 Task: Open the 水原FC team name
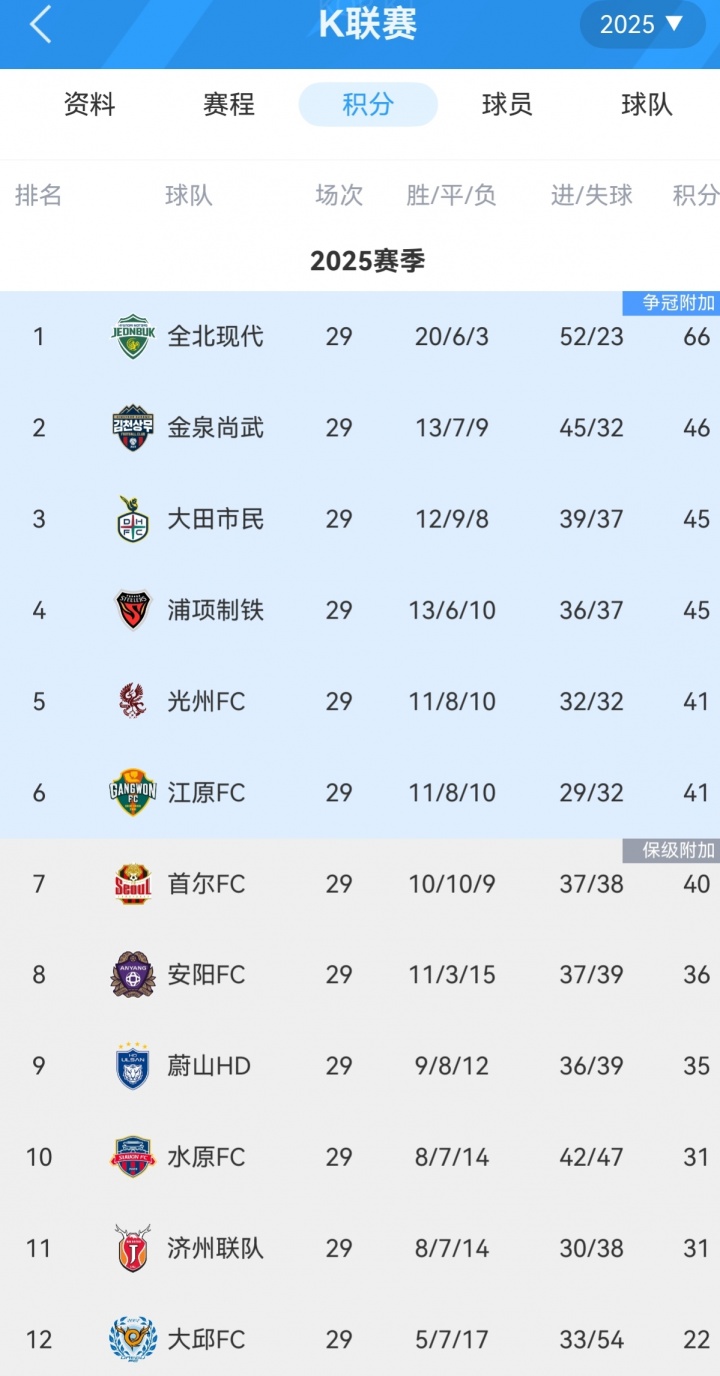(x=206, y=1157)
